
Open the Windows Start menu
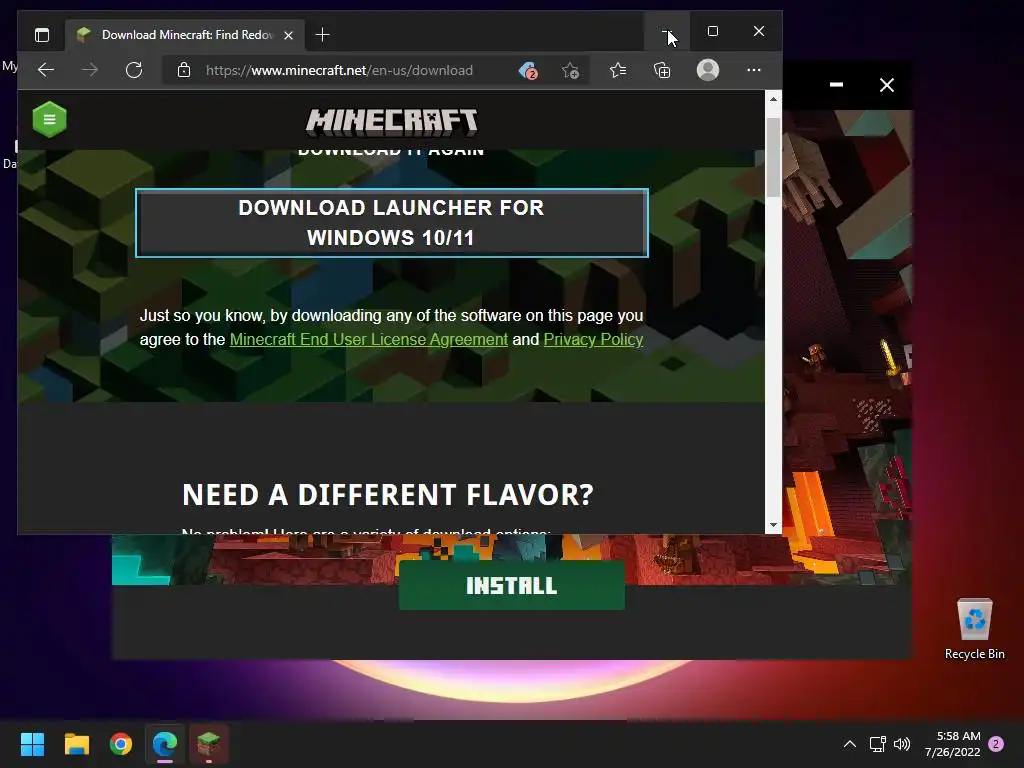32,744
